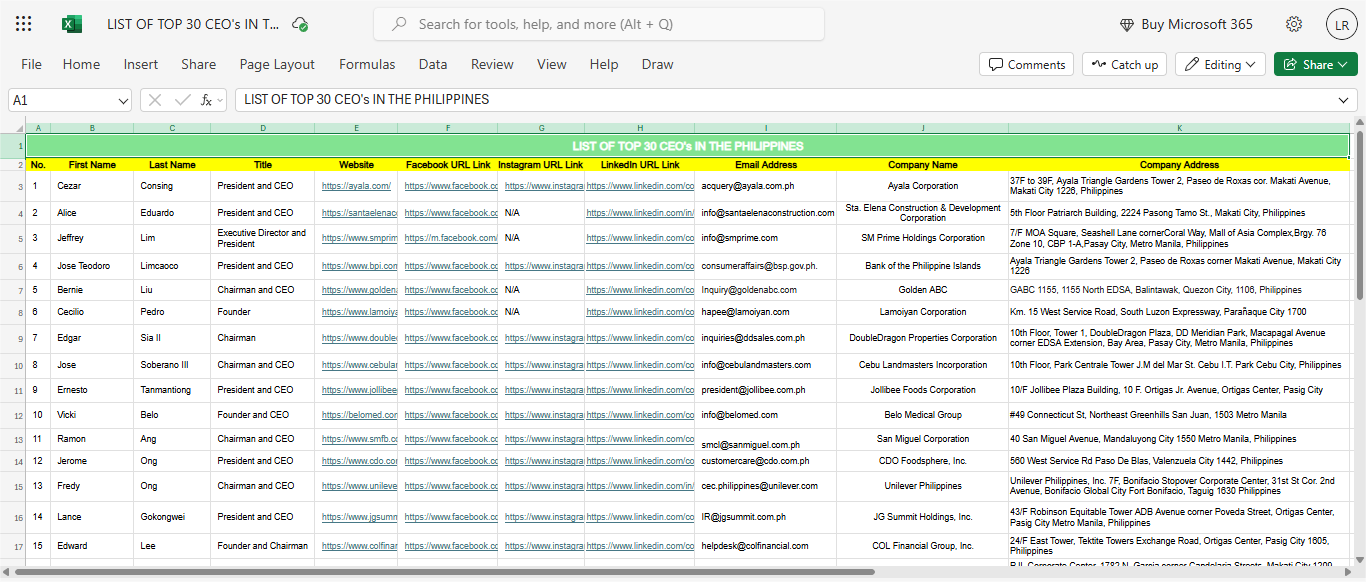Select cell info@belomed.com
This screenshot has width=1366, height=582.
pyautogui.click(x=766, y=414)
